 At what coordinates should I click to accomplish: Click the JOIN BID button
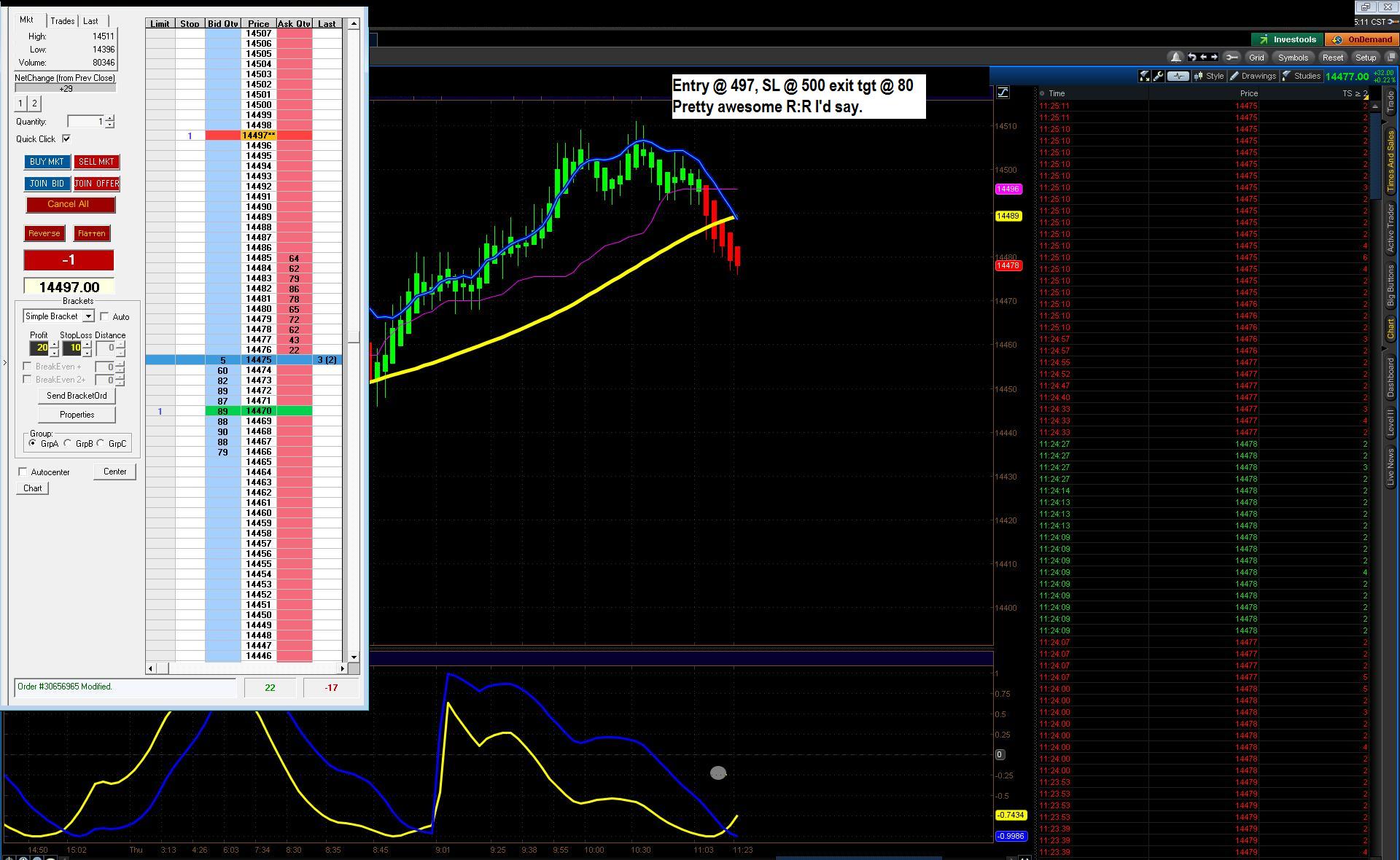(47, 184)
